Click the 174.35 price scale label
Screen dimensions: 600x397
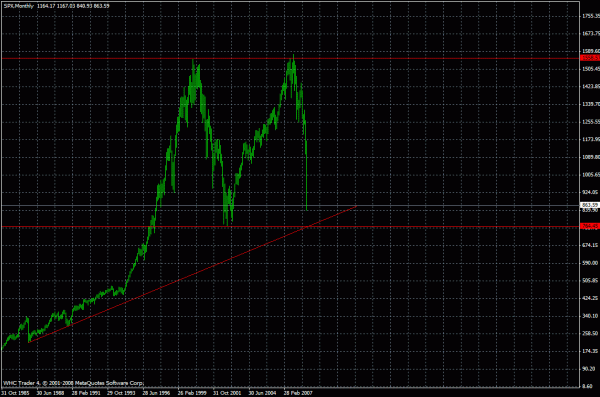(590, 351)
